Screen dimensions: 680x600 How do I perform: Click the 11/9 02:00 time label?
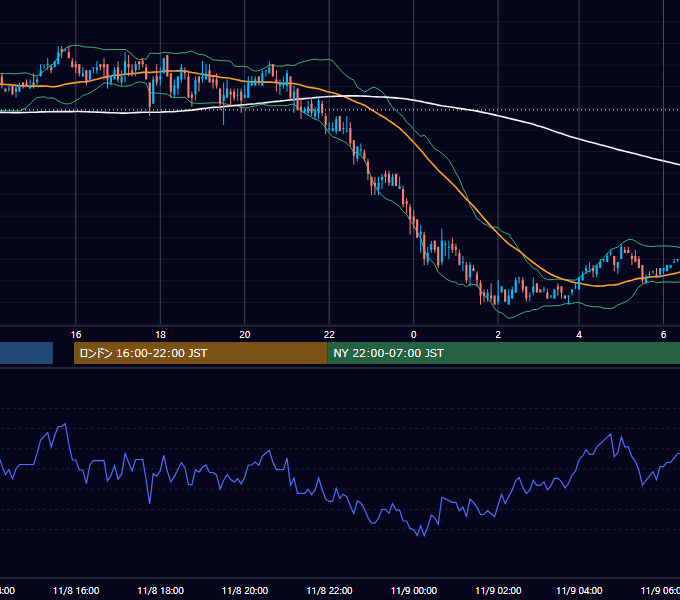[498, 590]
